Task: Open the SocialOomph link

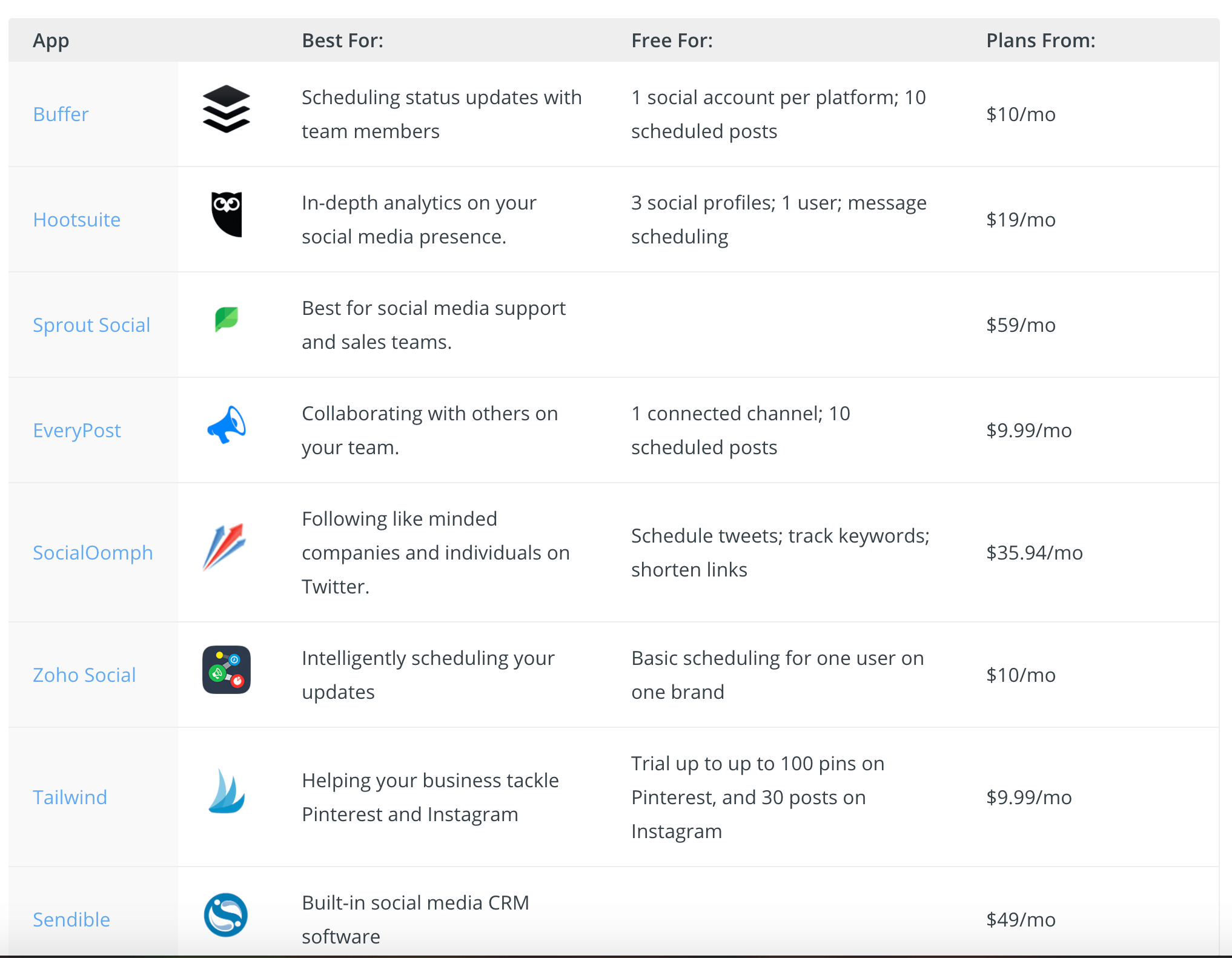Action: [x=92, y=553]
